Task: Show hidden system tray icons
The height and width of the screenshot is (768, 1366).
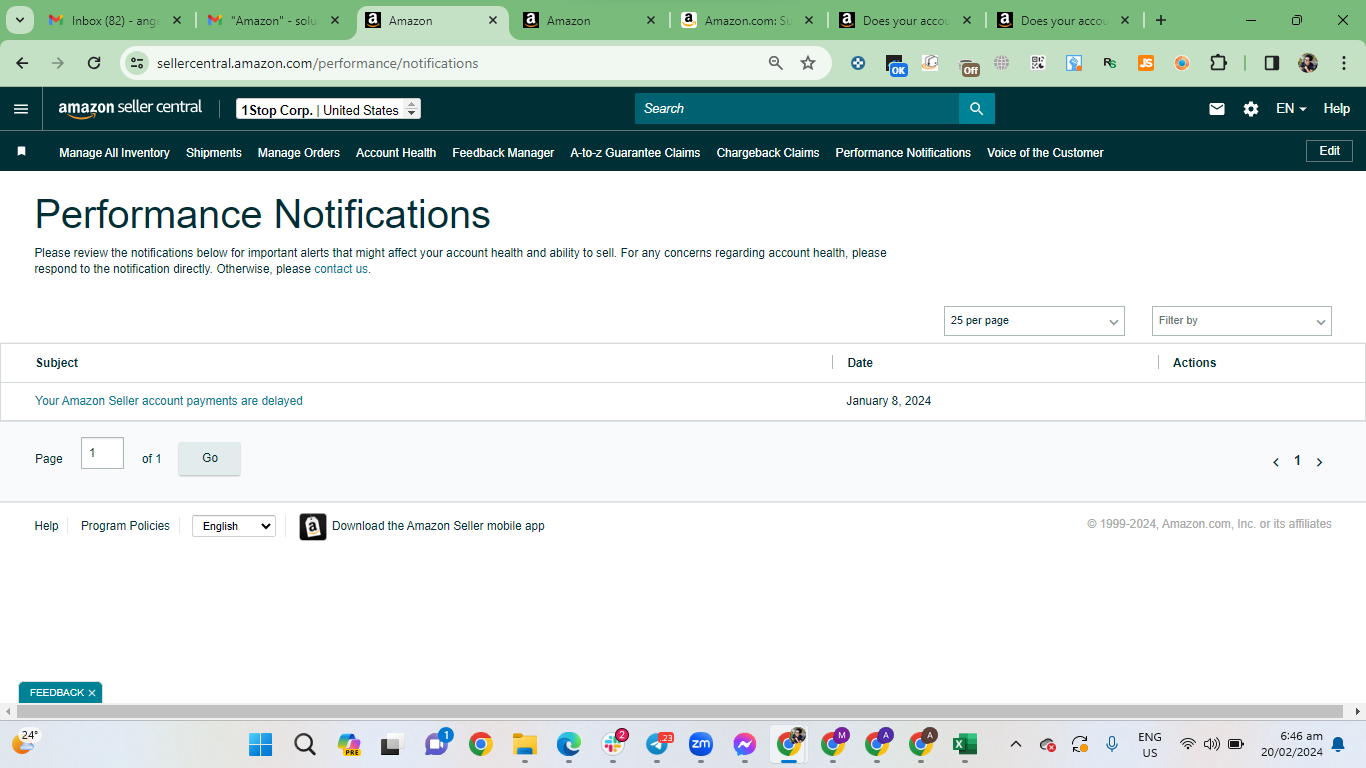Action: click(1016, 744)
